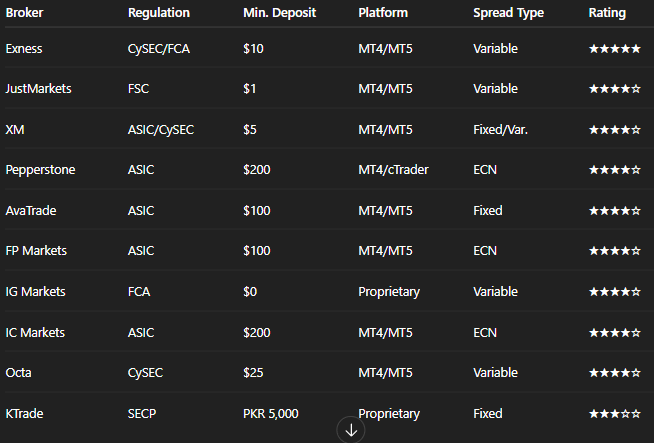Screen dimensions: 654x443
Task: Select the Min. Deposit column header
Action: click(279, 13)
